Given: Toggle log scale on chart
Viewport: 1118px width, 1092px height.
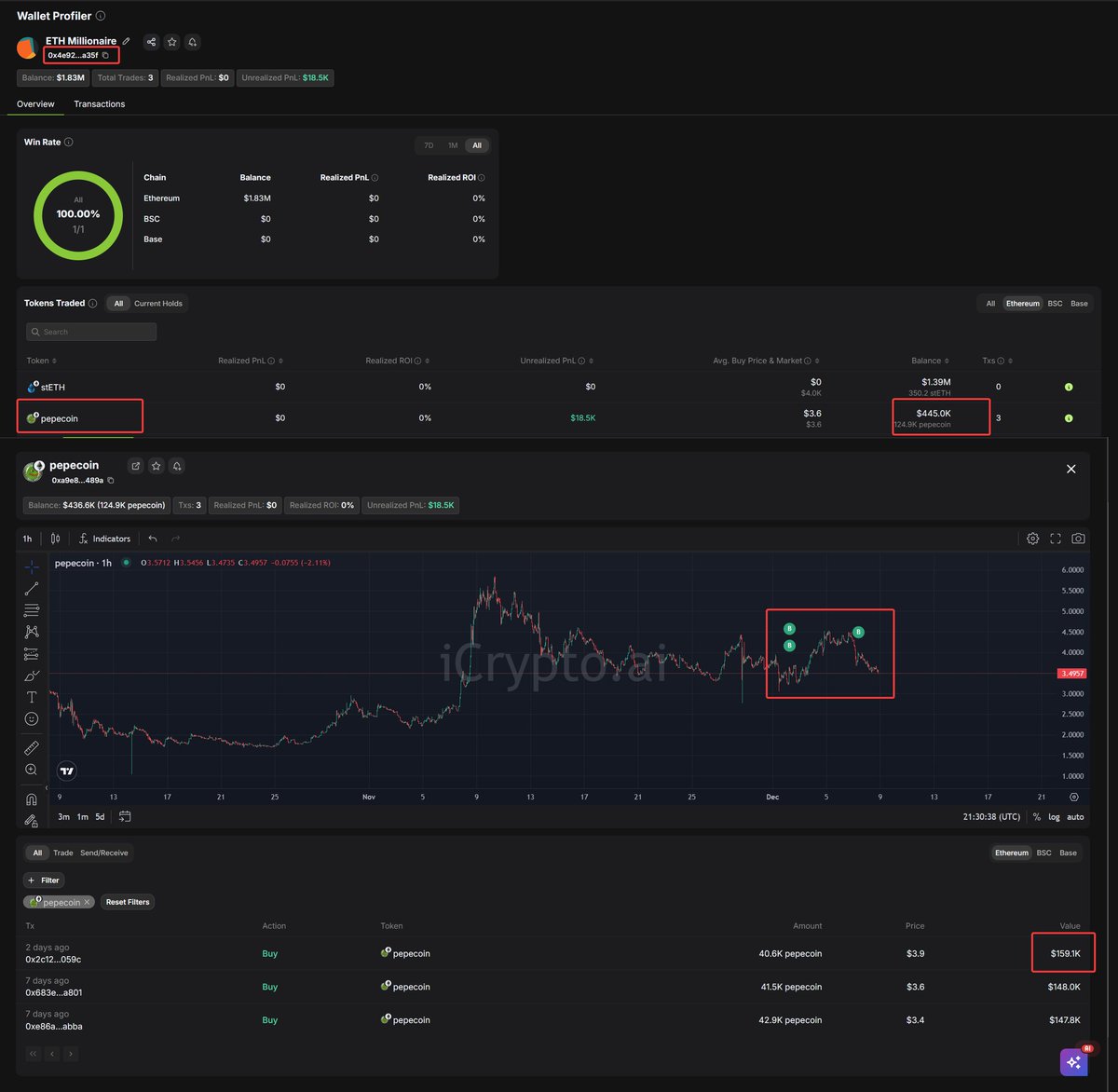Looking at the screenshot, I should click(x=1054, y=817).
